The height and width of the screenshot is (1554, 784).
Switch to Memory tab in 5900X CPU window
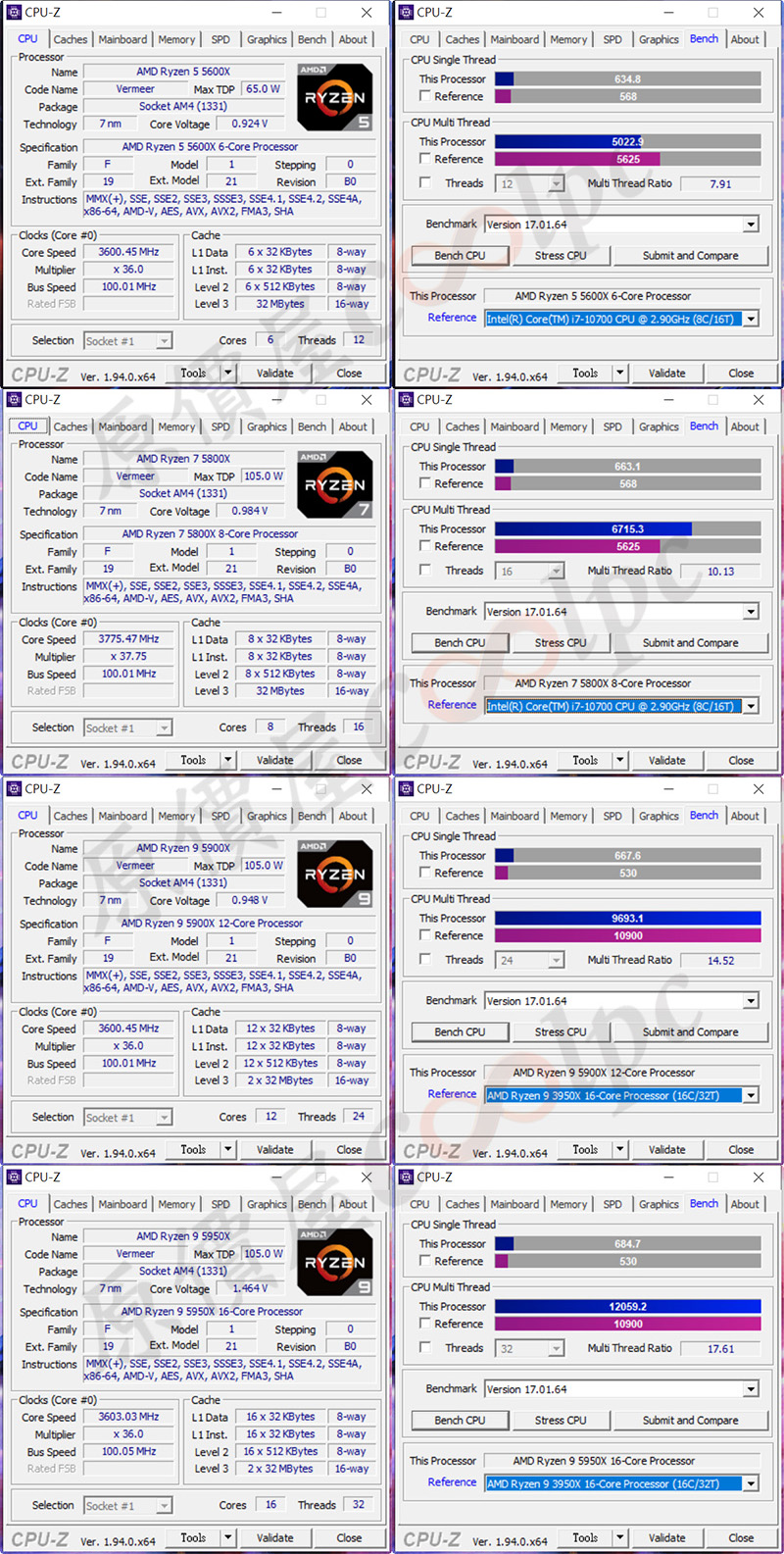coord(176,817)
